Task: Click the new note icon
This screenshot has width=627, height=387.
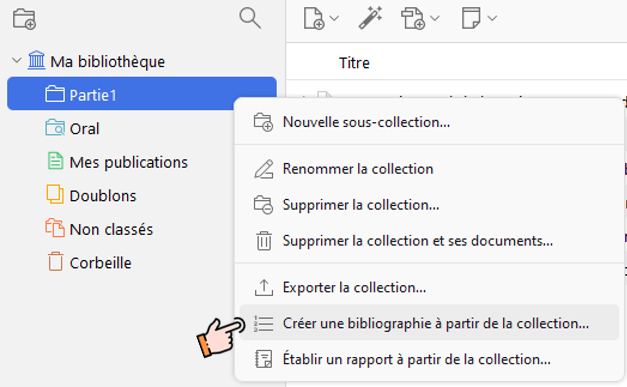Action: (x=471, y=18)
